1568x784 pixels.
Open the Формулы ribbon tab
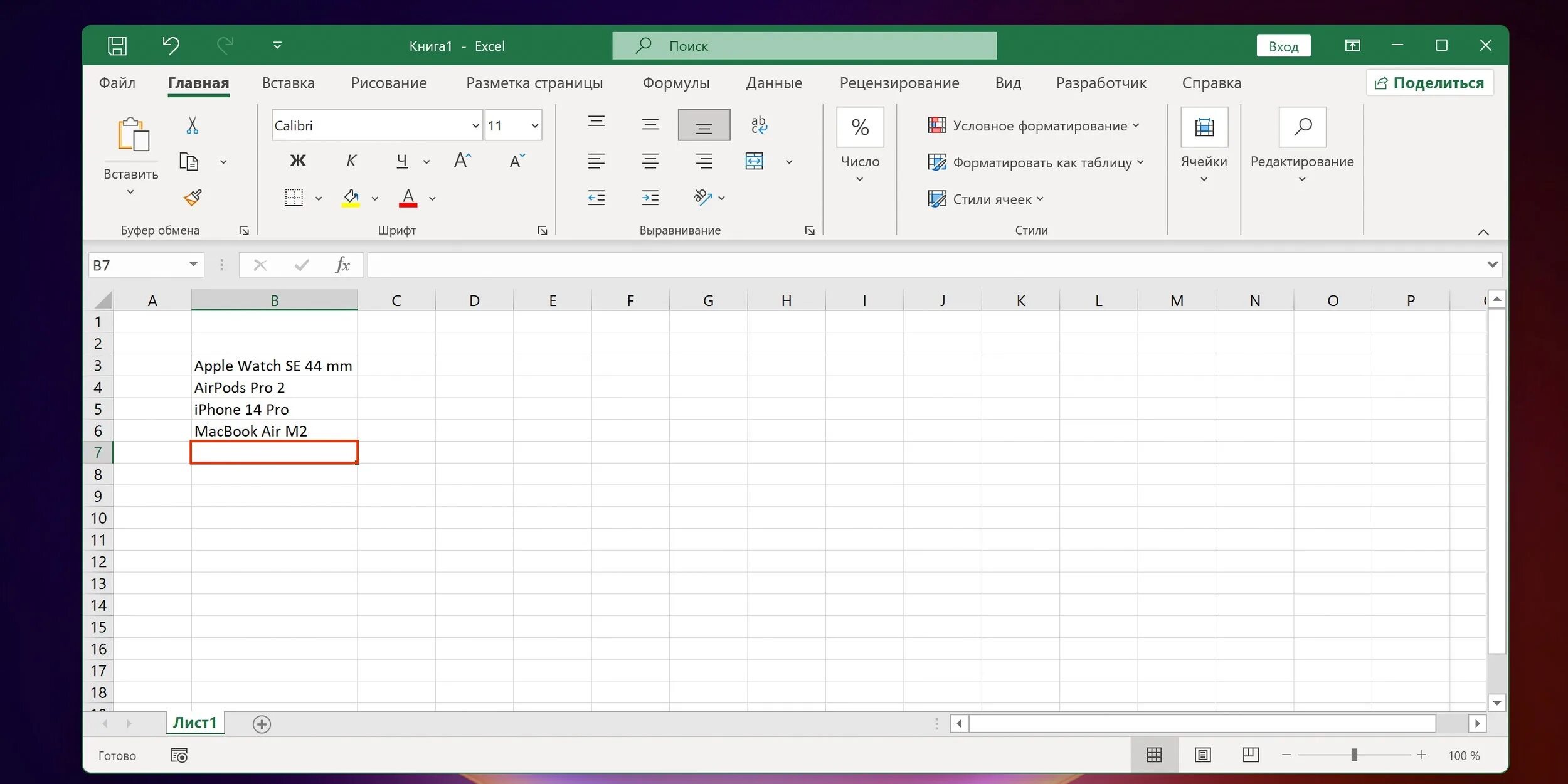click(675, 83)
